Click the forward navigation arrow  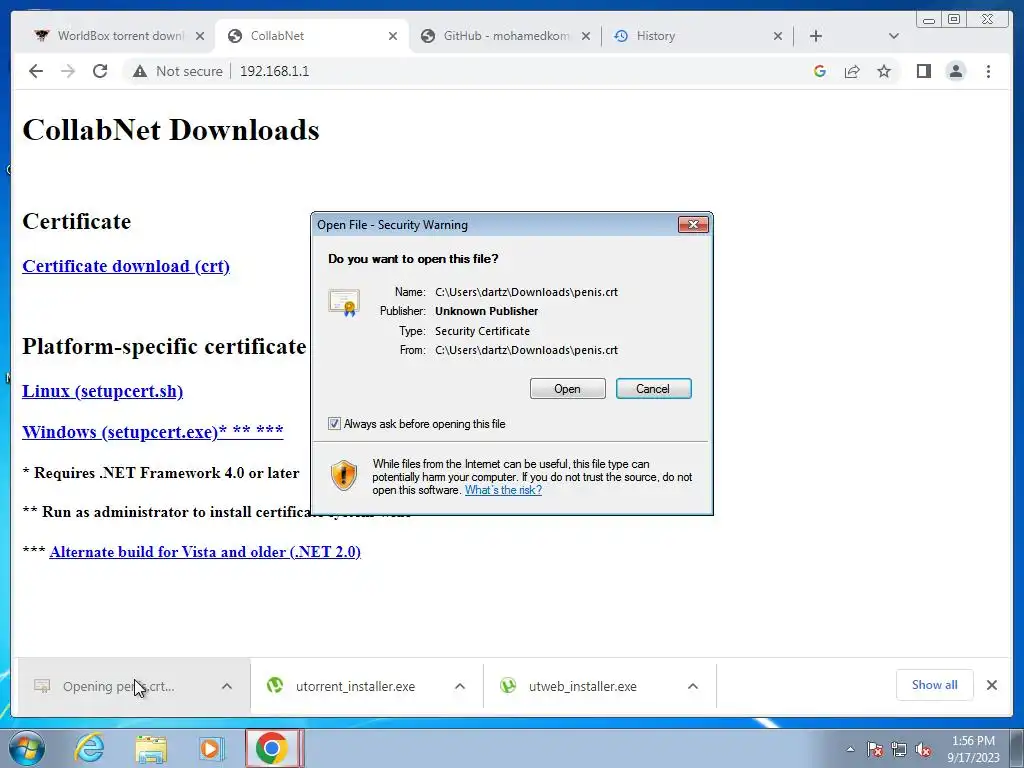[x=68, y=71]
